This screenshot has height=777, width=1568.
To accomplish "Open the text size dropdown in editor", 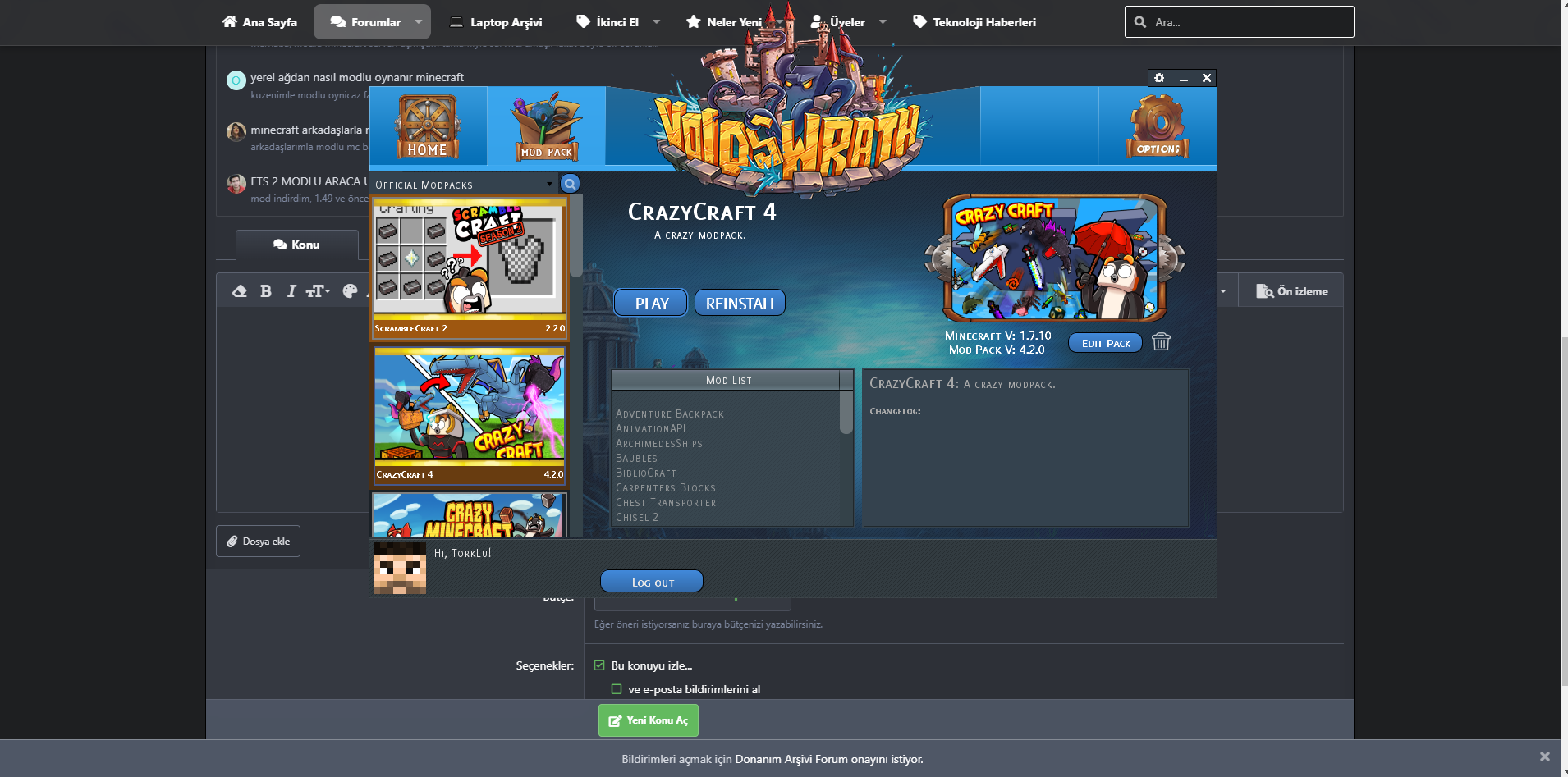I will point(318,291).
